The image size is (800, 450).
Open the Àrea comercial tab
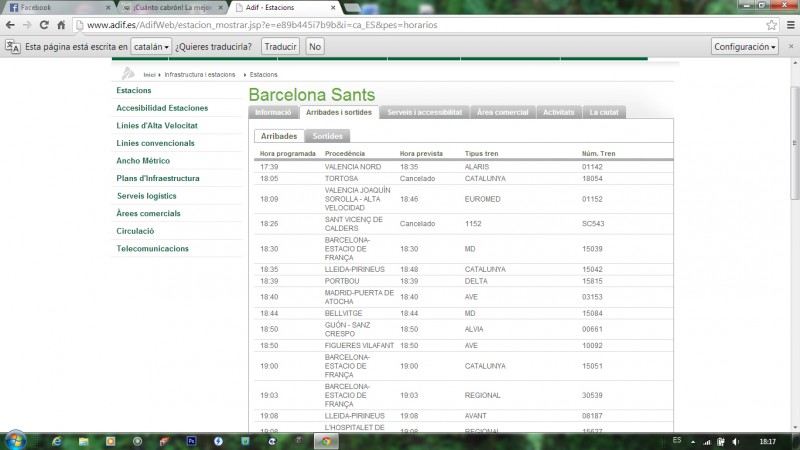(x=503, y=112)
